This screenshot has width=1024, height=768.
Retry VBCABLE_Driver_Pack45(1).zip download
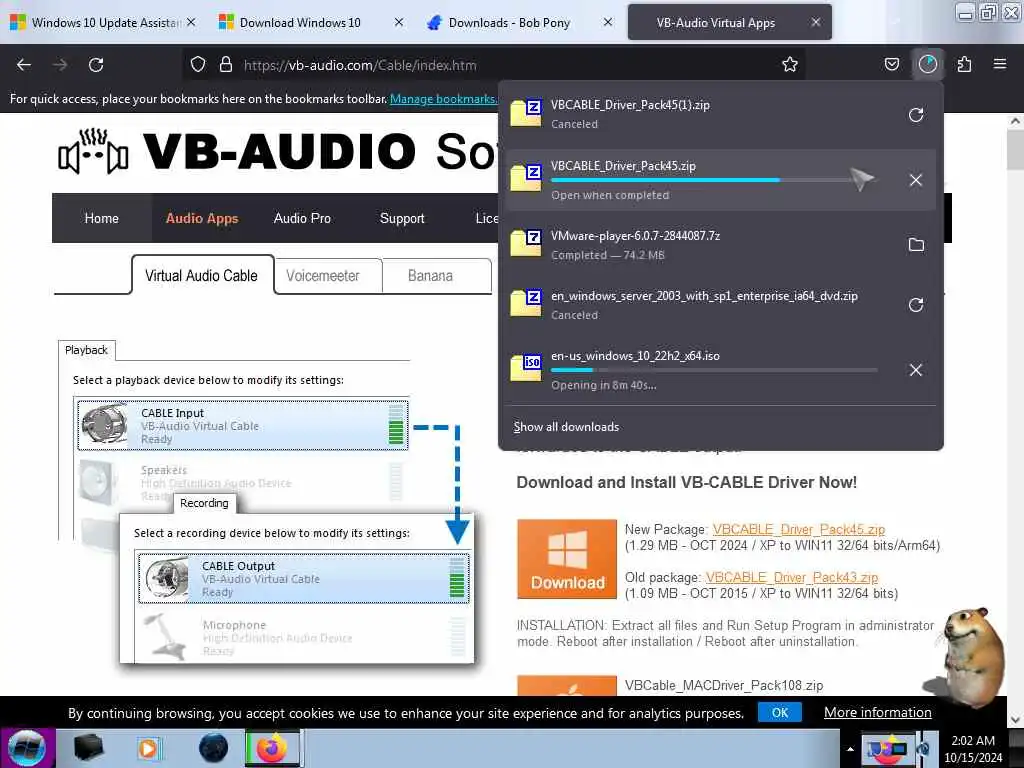tap(916, 115)
